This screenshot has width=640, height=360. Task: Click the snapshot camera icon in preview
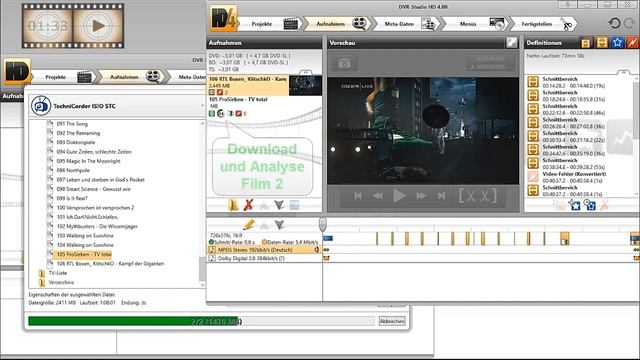[344, 64]
